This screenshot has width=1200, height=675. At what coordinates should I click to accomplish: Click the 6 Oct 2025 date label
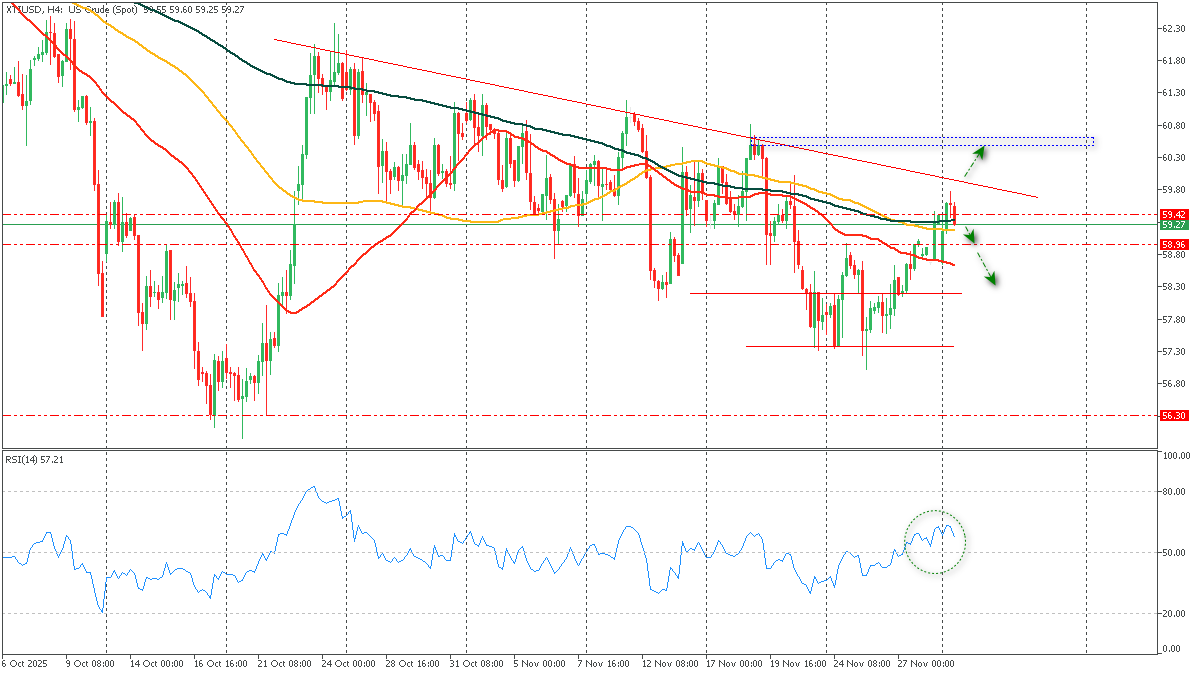coord(25,664)
